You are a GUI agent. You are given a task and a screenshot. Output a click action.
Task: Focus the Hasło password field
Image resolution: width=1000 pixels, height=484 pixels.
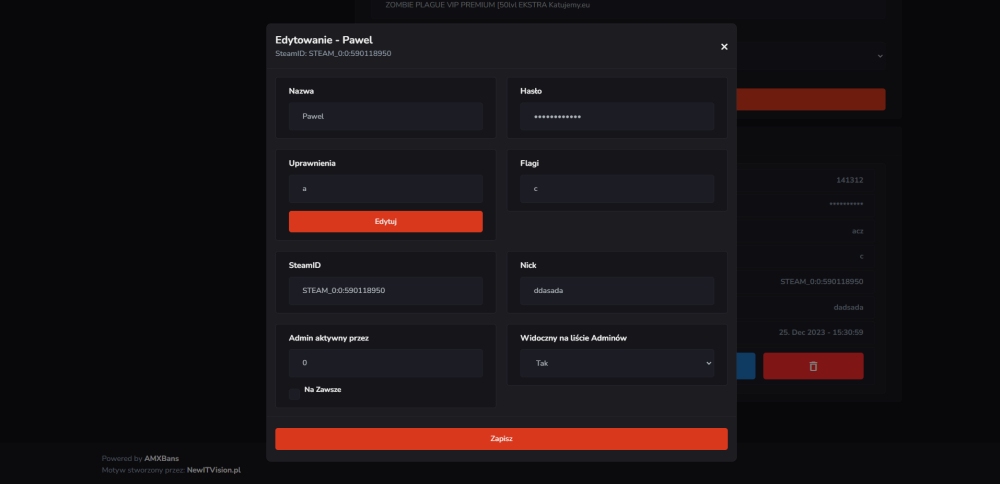617,117
